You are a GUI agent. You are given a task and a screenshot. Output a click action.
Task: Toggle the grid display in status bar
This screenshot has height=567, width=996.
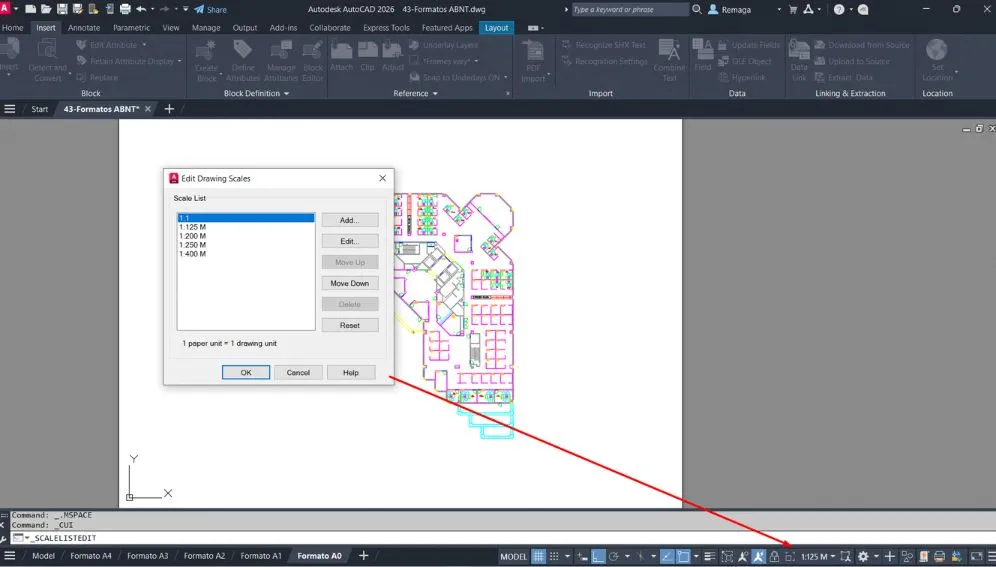(x=539, y=556)
